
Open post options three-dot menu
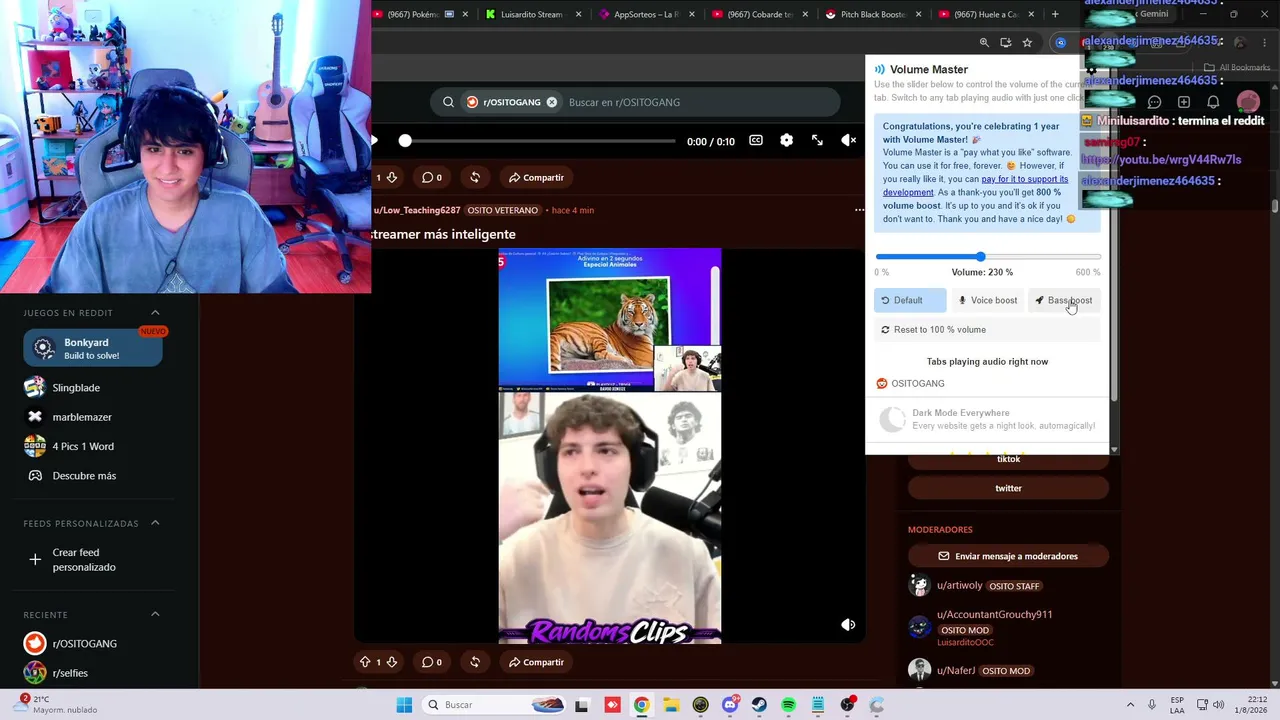point(859,210)
